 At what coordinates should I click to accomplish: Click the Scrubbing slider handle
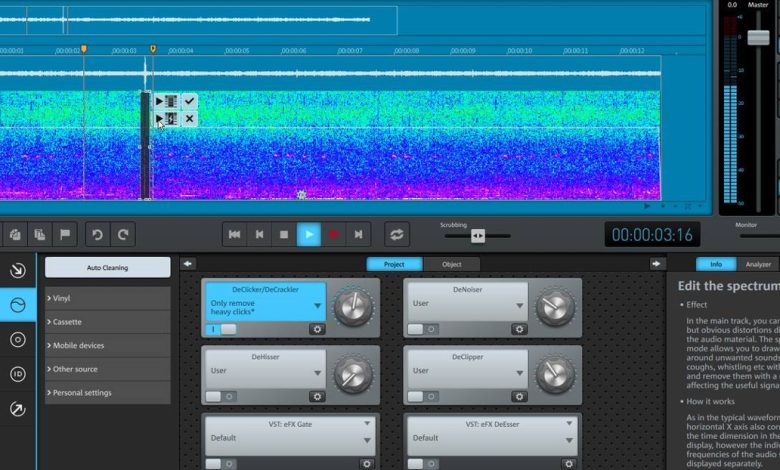478,236
